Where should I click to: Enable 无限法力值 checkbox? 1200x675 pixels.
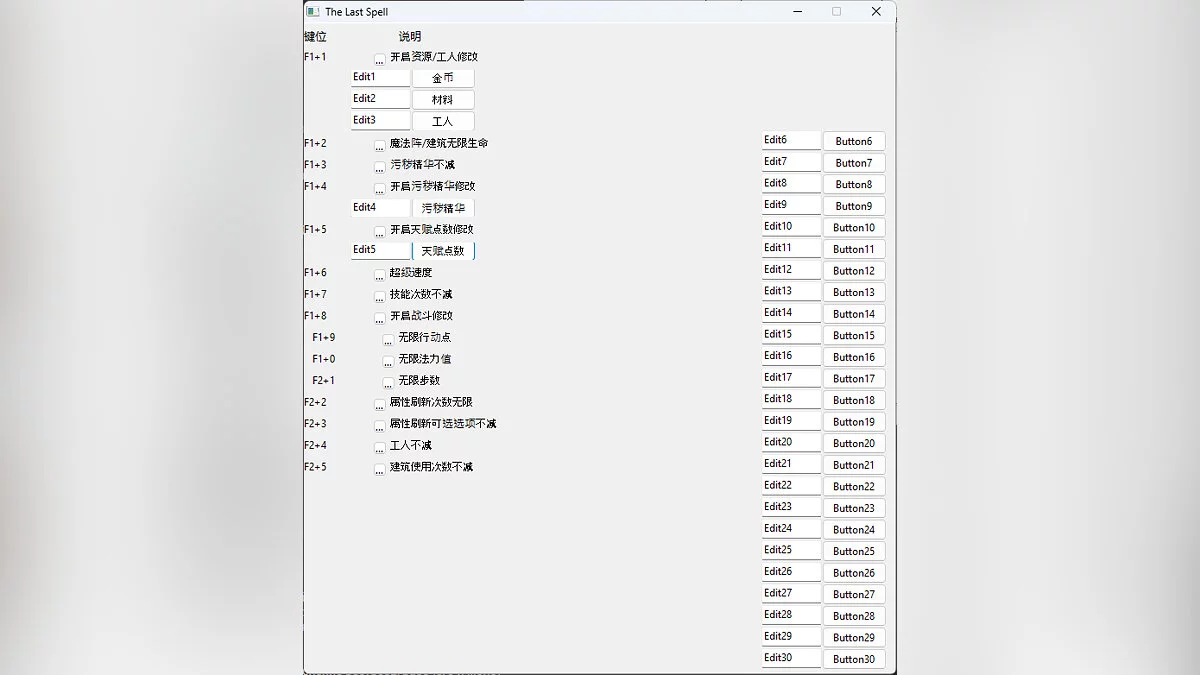[x=388, y=361]
